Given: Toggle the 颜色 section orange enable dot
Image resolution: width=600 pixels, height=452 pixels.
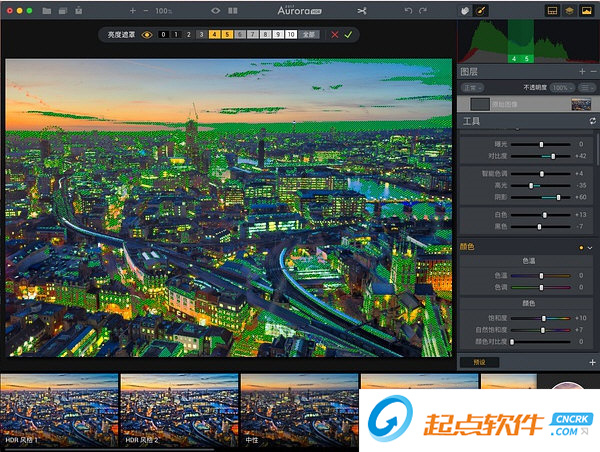Looking at the screenshot, I should [x=581, y=248].
